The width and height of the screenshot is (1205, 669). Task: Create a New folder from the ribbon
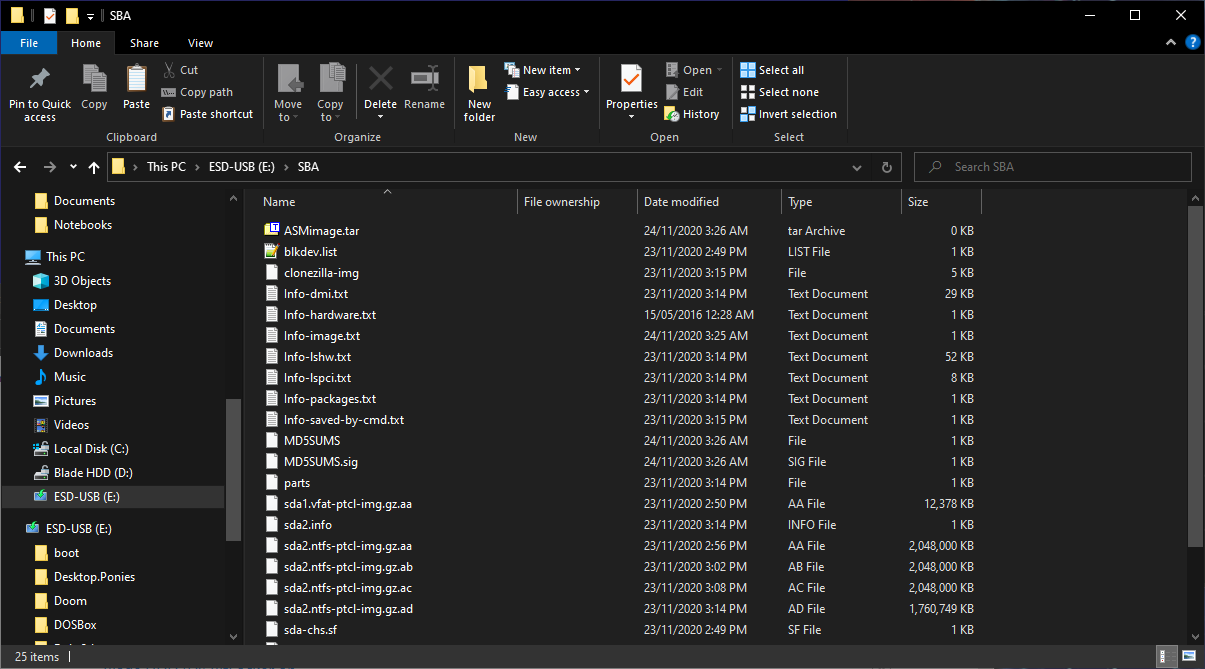479,93
